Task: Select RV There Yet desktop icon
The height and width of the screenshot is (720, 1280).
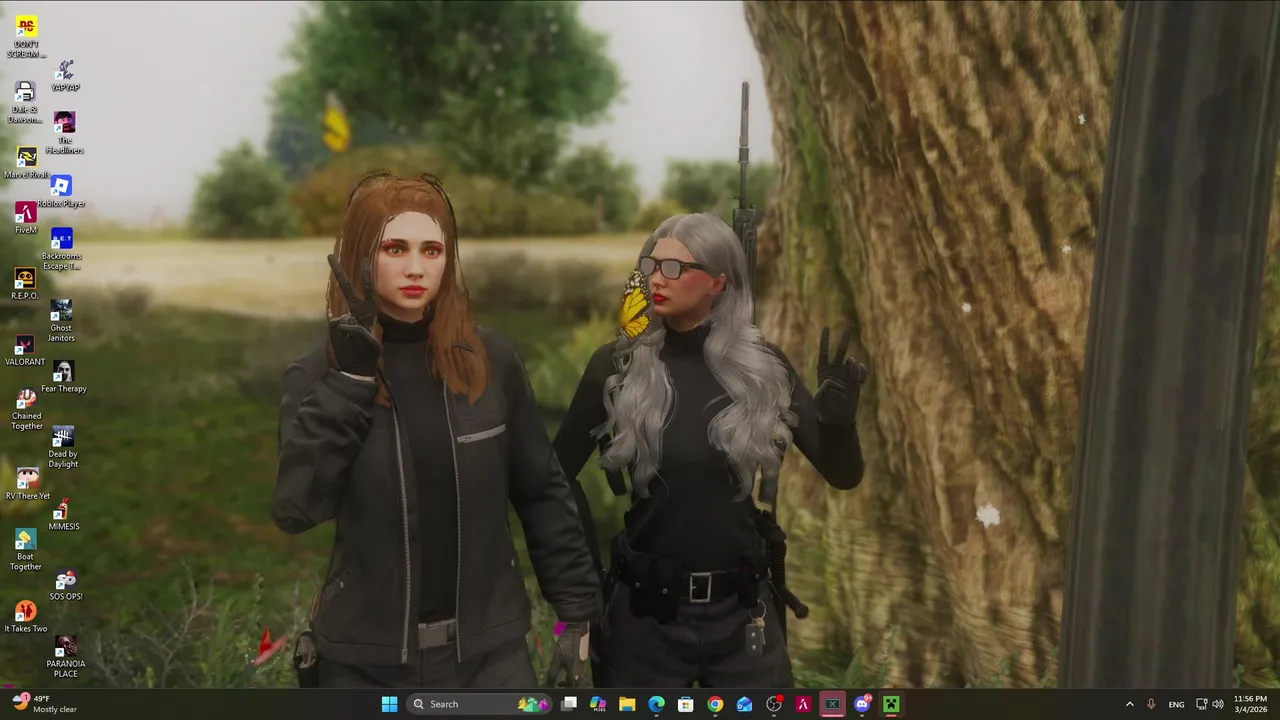Action: 27,484
